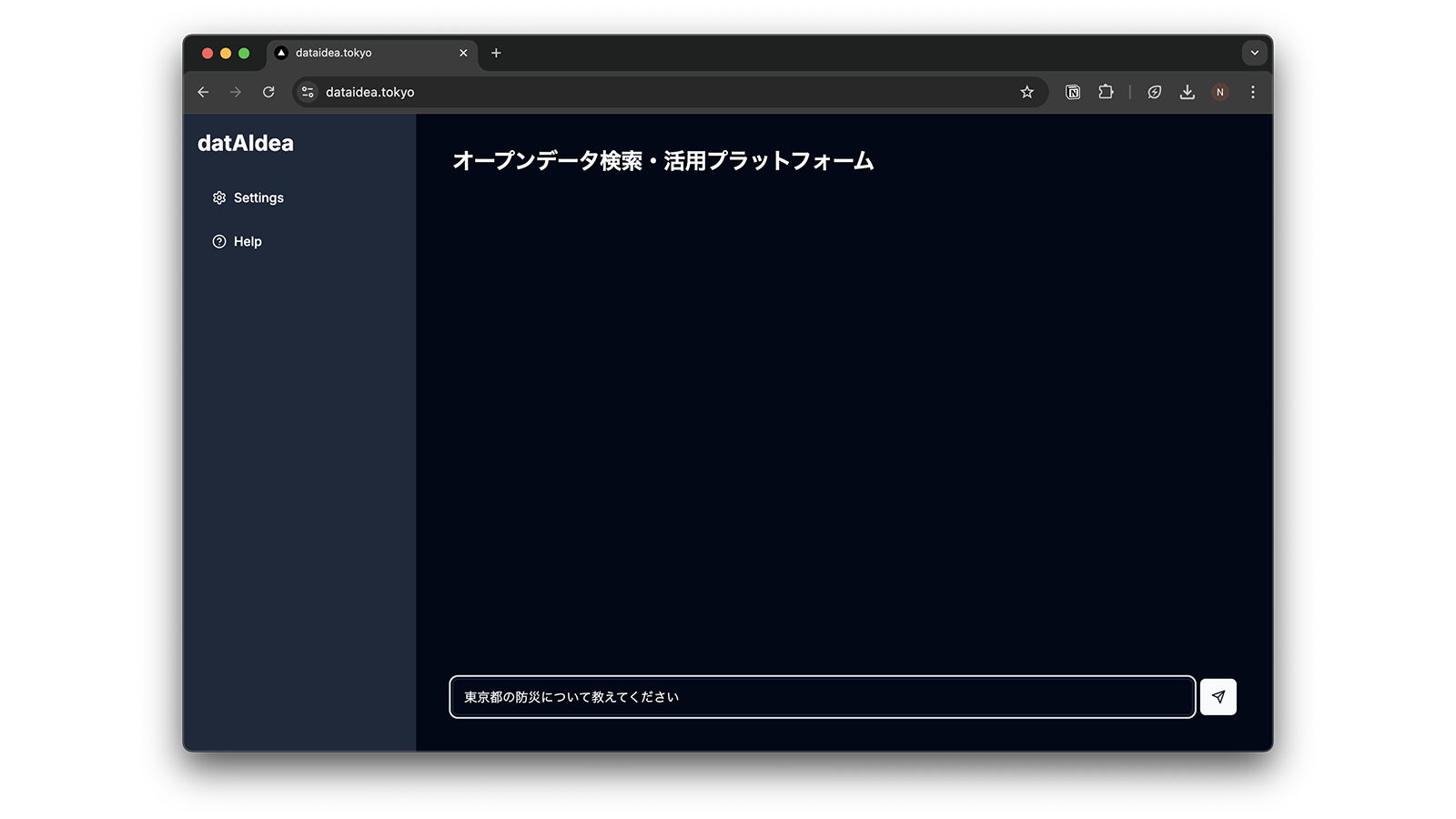1456x819 pixels.
Task: Maximize the window with the green button
Action: tap(244, 54)
